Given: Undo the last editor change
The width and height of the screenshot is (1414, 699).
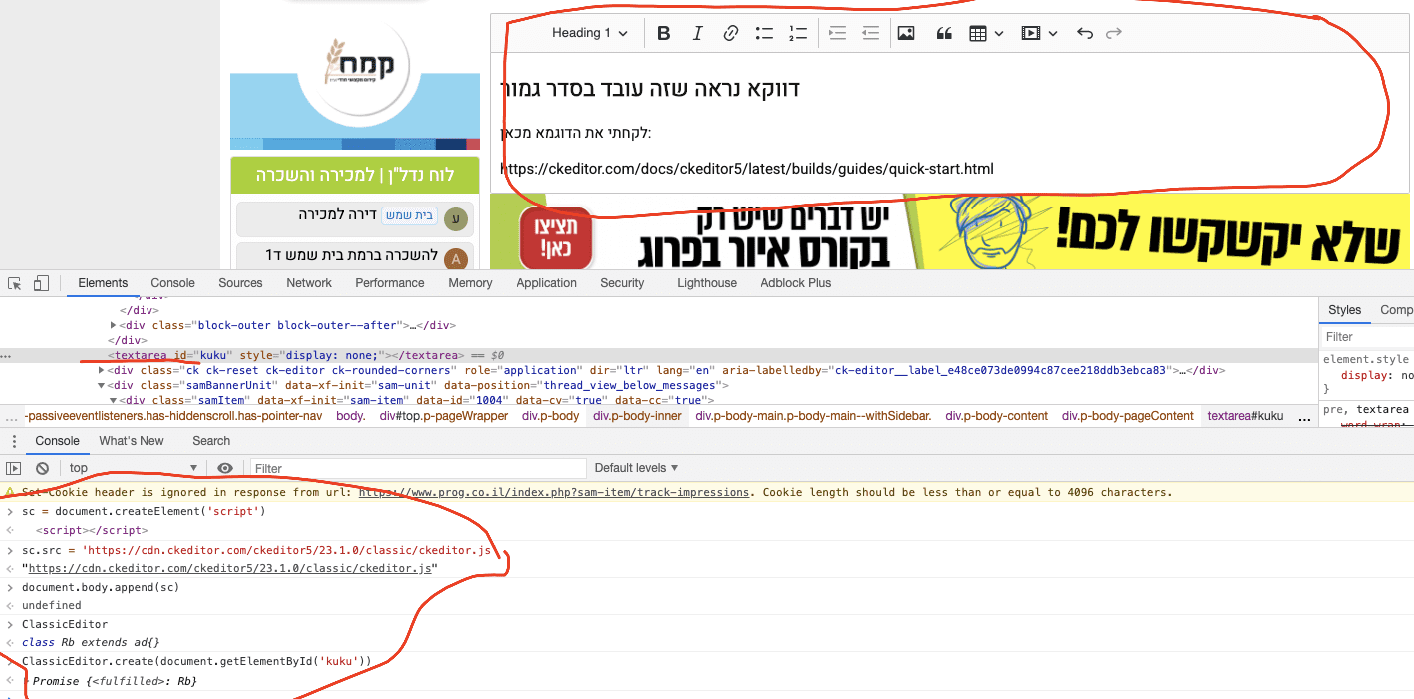Looking at the screenshot, I should point(1085,33).
